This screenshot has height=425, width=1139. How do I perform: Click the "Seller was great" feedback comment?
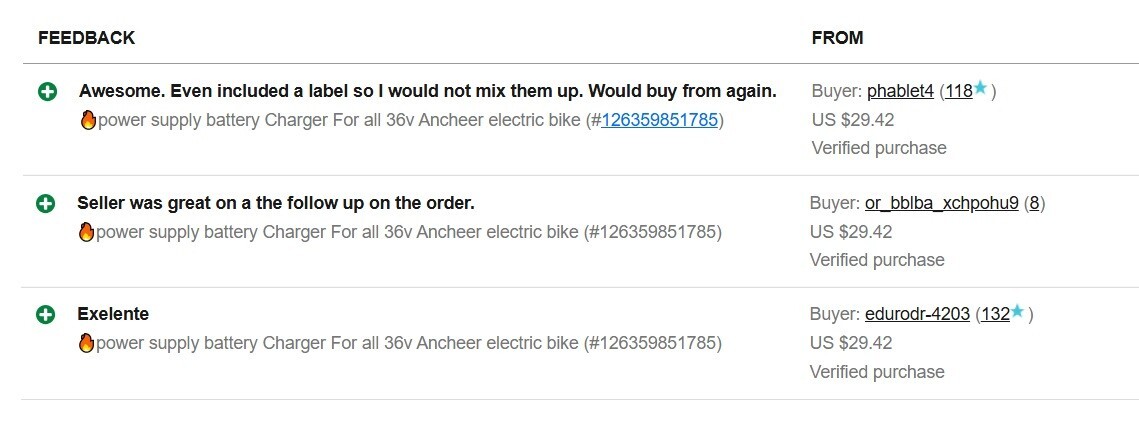(x=275, y=203)
